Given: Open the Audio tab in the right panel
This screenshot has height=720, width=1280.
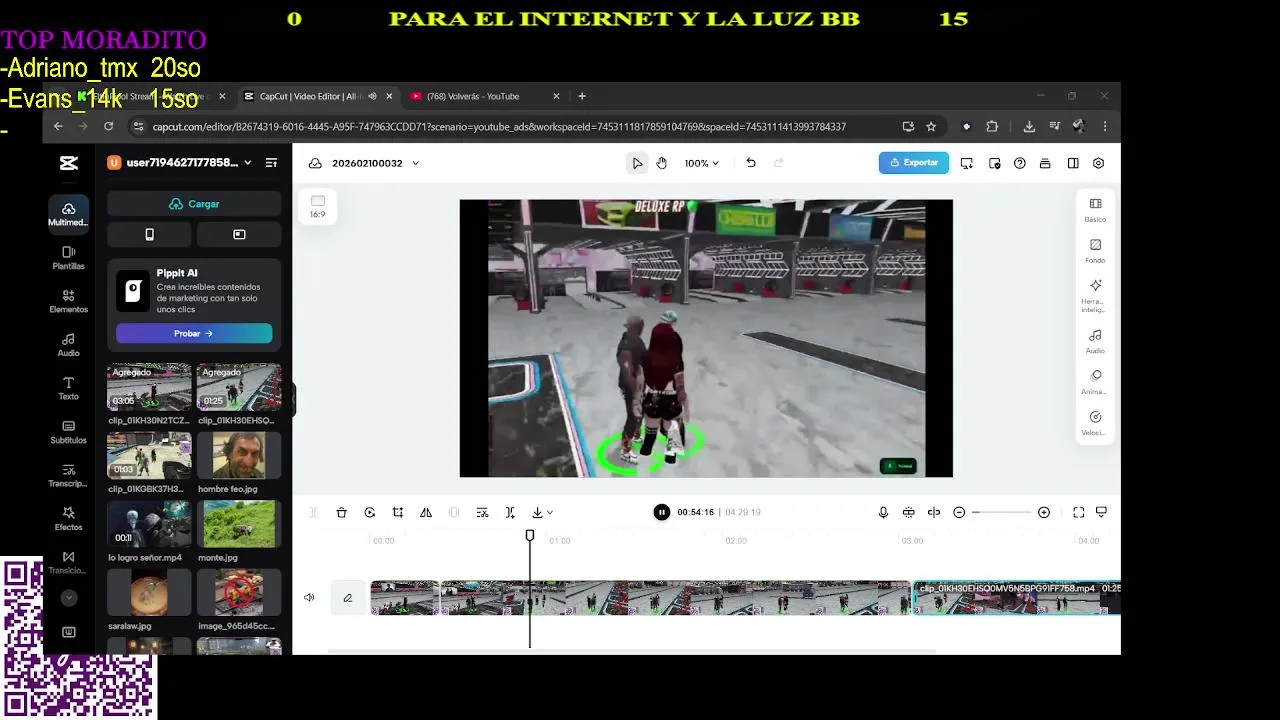Looking at the screenshot, I should coord(1095,341).
